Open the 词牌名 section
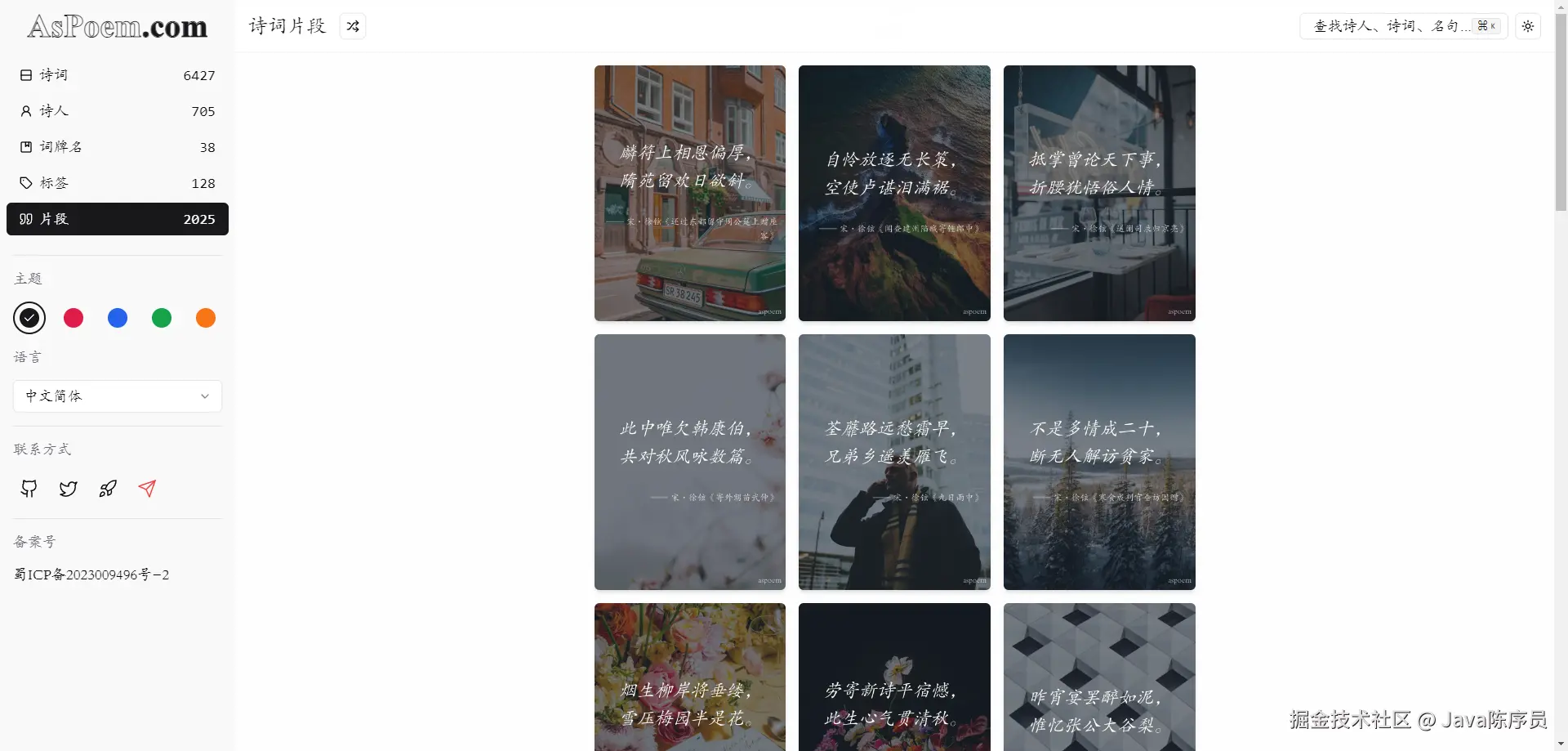Screen dimensions: 1568x751 [x=118, y=147]
